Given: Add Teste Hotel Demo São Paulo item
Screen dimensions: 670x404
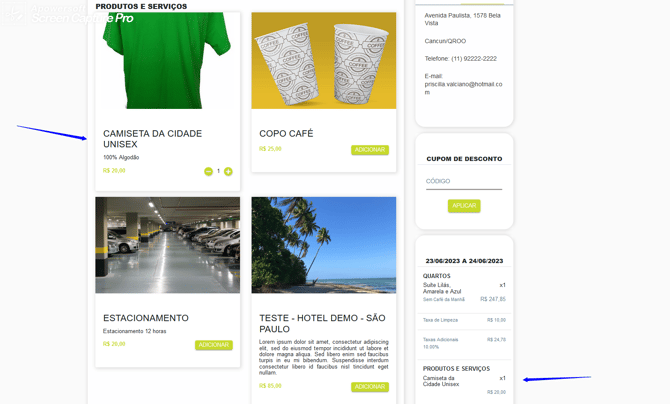Looking at the screenshot, I should click(x=370, y=386).
